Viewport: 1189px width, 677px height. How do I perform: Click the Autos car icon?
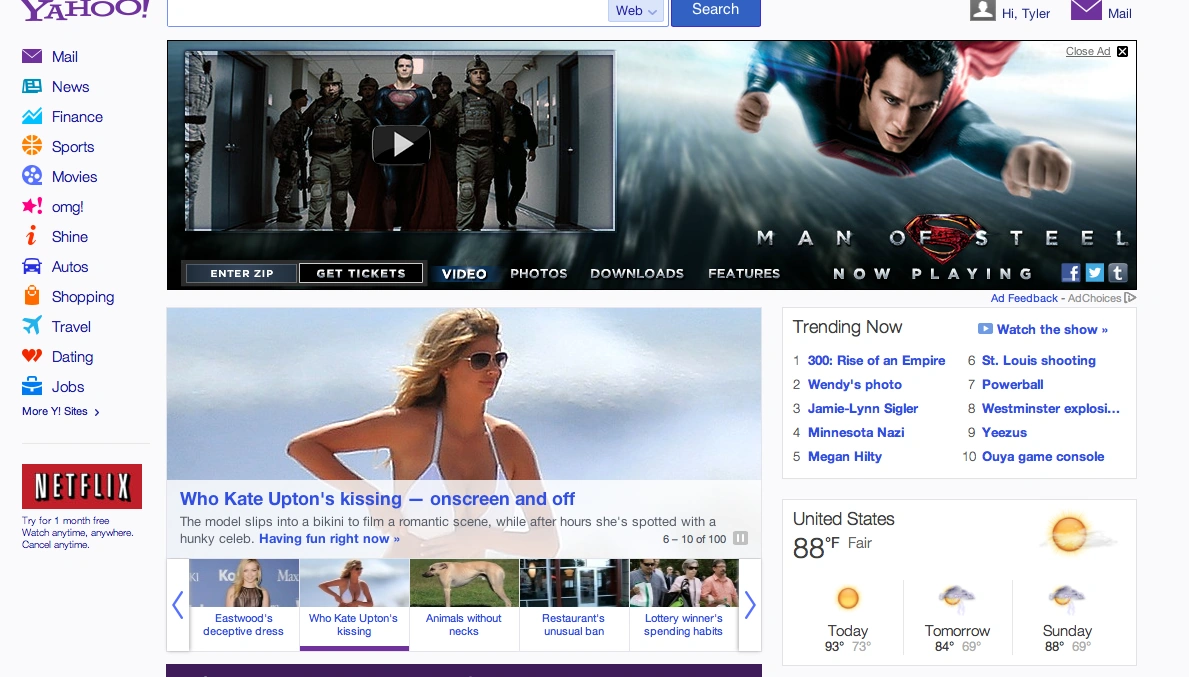click(32, 267)
